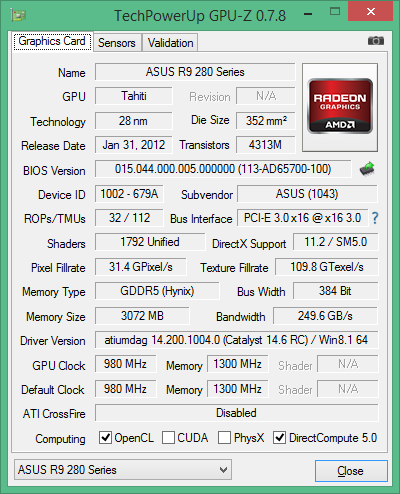Click the GPU field showing Tahiti
The width and height of the screenshot is (400, 494).
tap(134, 96)
